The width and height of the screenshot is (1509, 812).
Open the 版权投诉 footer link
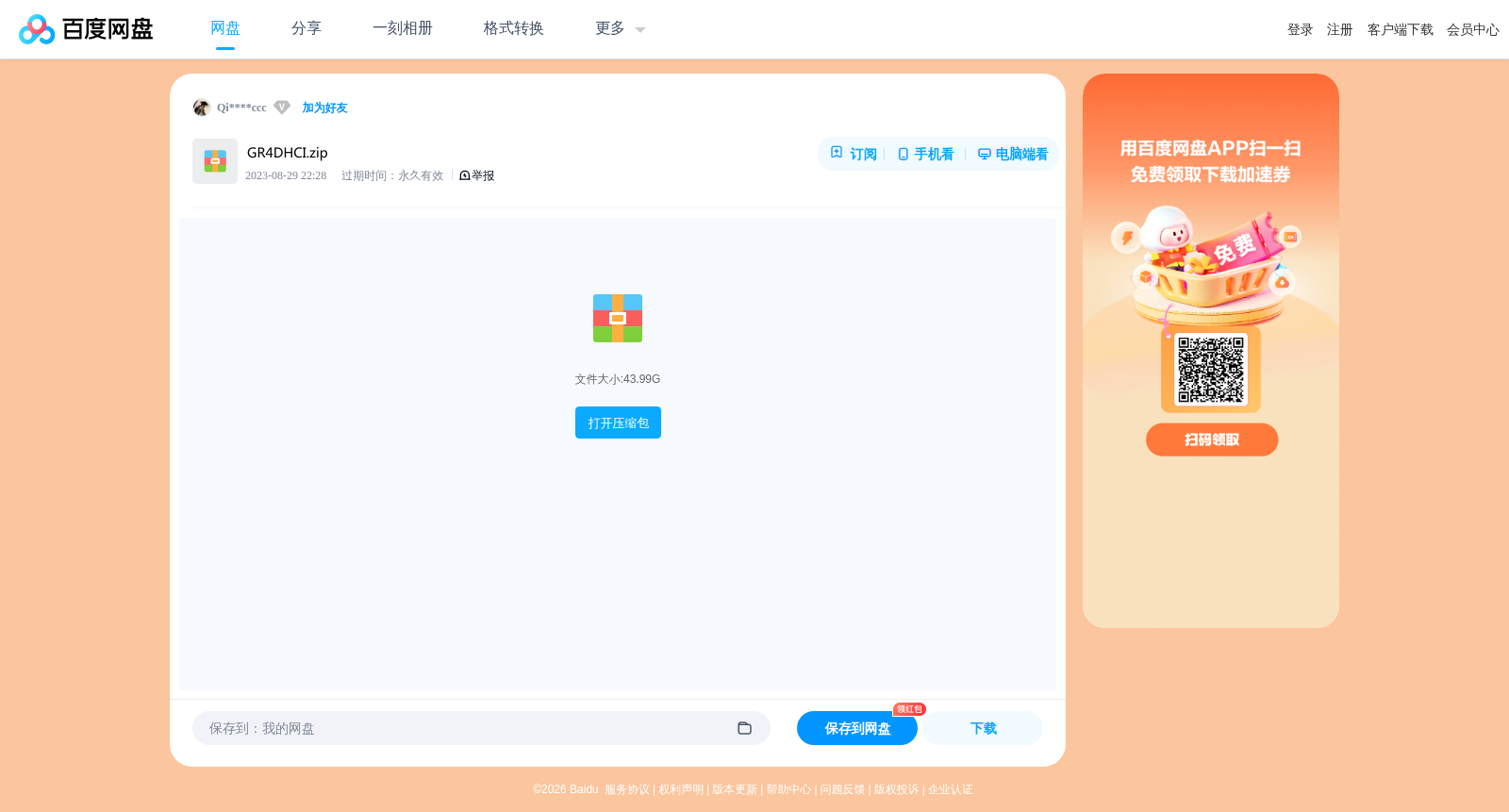click(x=896, y=789)
